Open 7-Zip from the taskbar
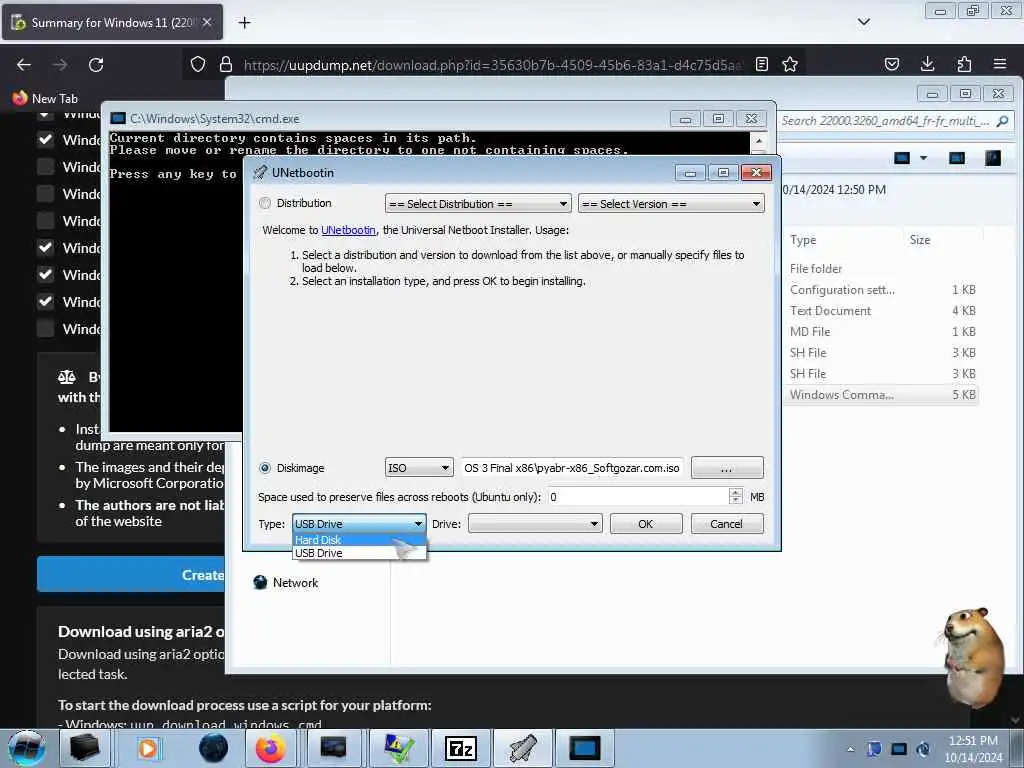 pyautogui.click(x=460, y=748)
